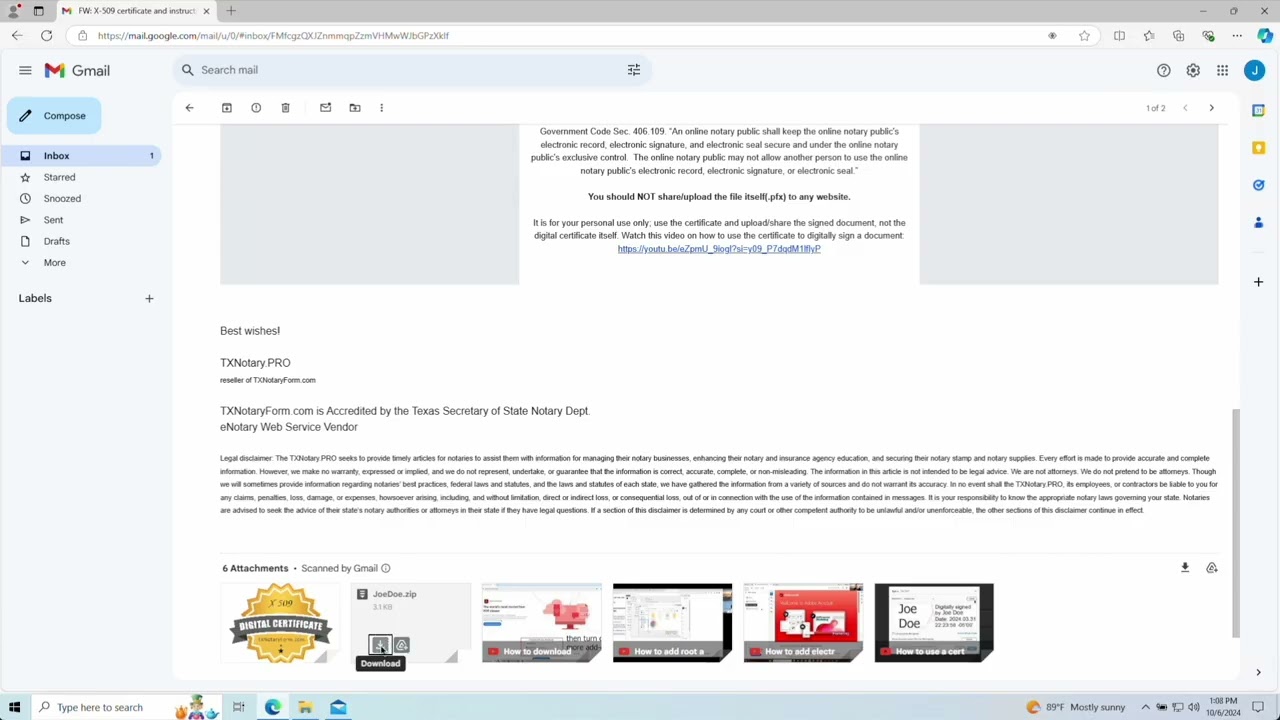
Task: Open the Google apps grid
Action: [x=1222, y=71]
